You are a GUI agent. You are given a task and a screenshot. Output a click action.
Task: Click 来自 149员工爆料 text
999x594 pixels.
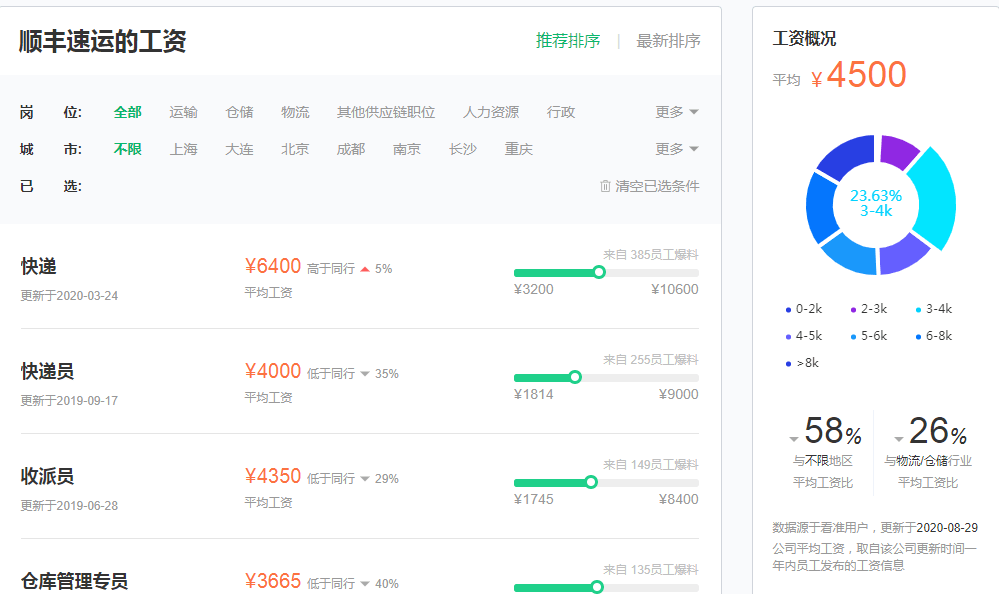pyautogui.click(x=650, y=465)
